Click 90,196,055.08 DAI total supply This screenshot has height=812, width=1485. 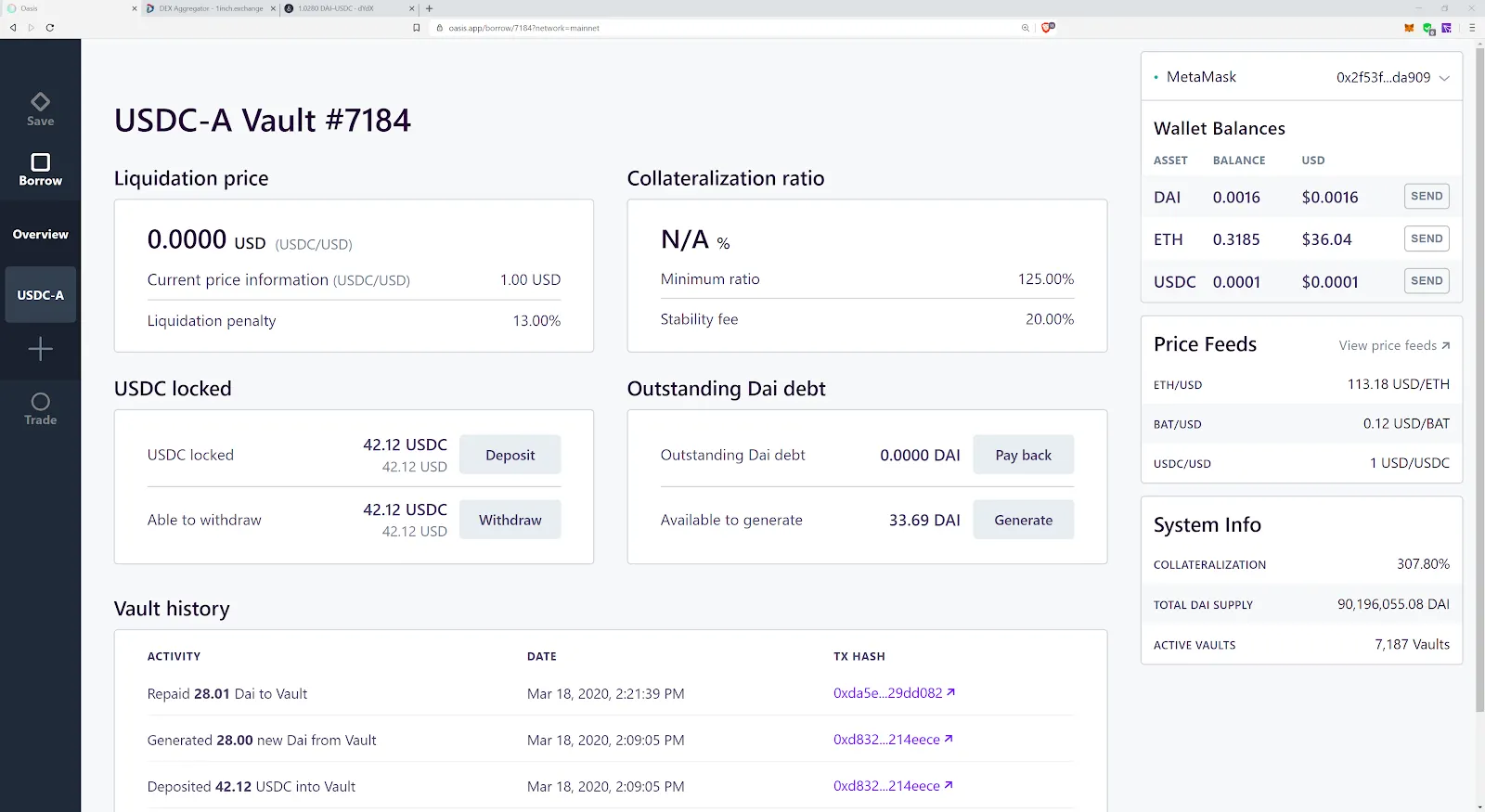[1393, 604]
